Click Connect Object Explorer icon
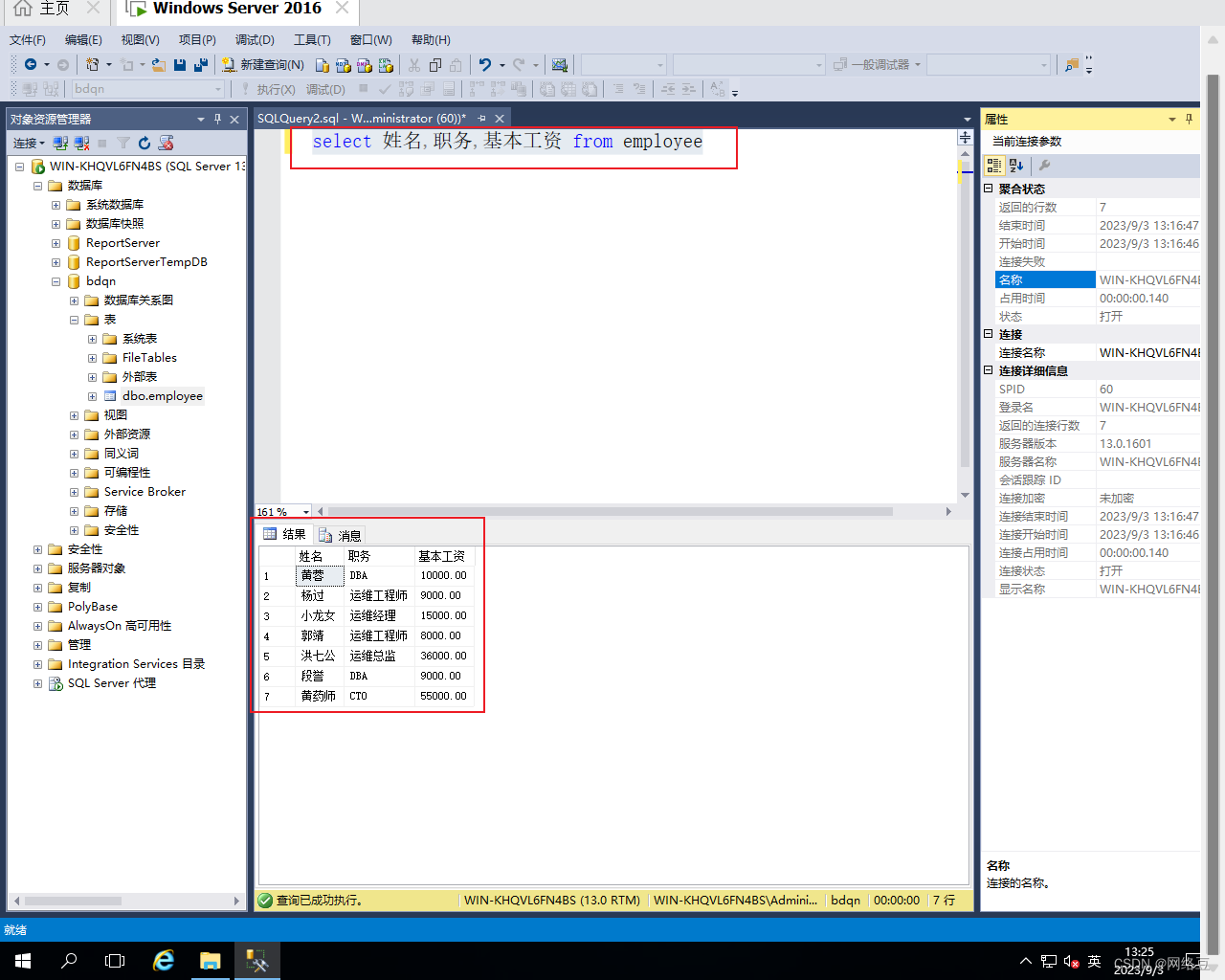This screenshot has height=980, width=1225. click(60, 143)
